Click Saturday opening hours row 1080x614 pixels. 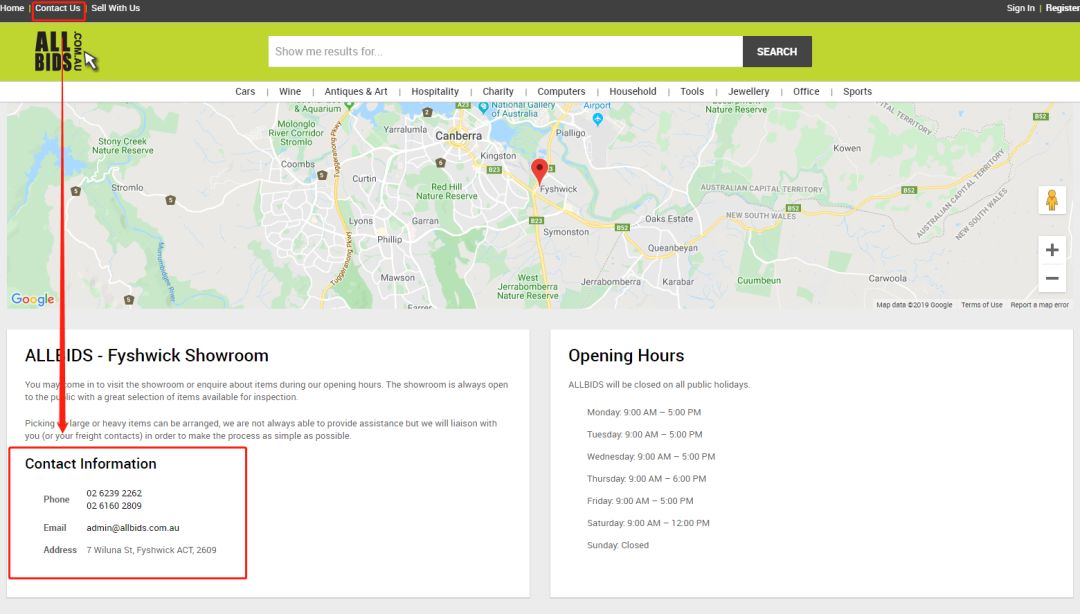(648, 523)
